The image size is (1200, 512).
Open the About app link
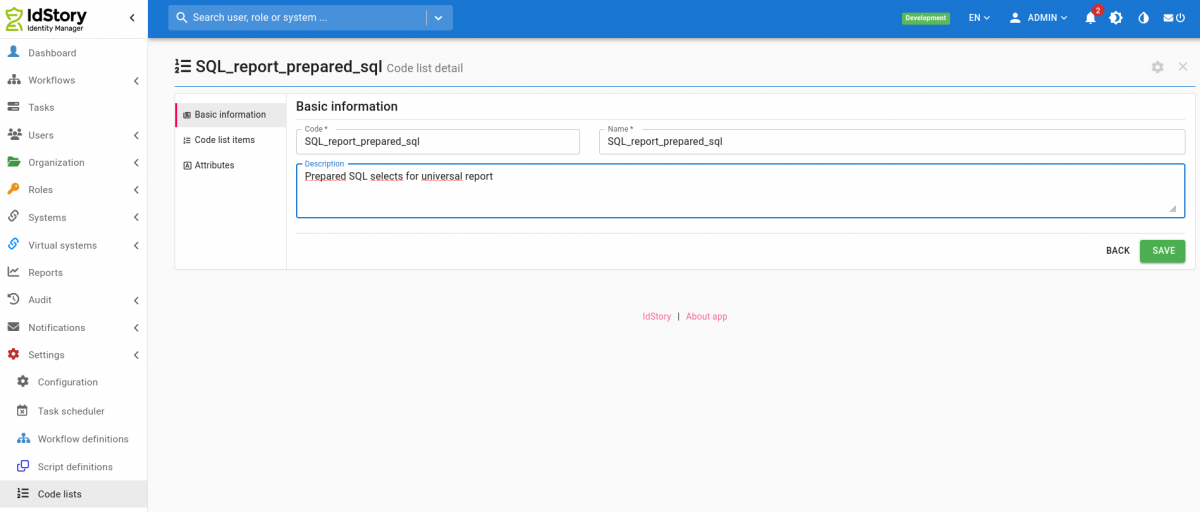(x=706, y=317)
